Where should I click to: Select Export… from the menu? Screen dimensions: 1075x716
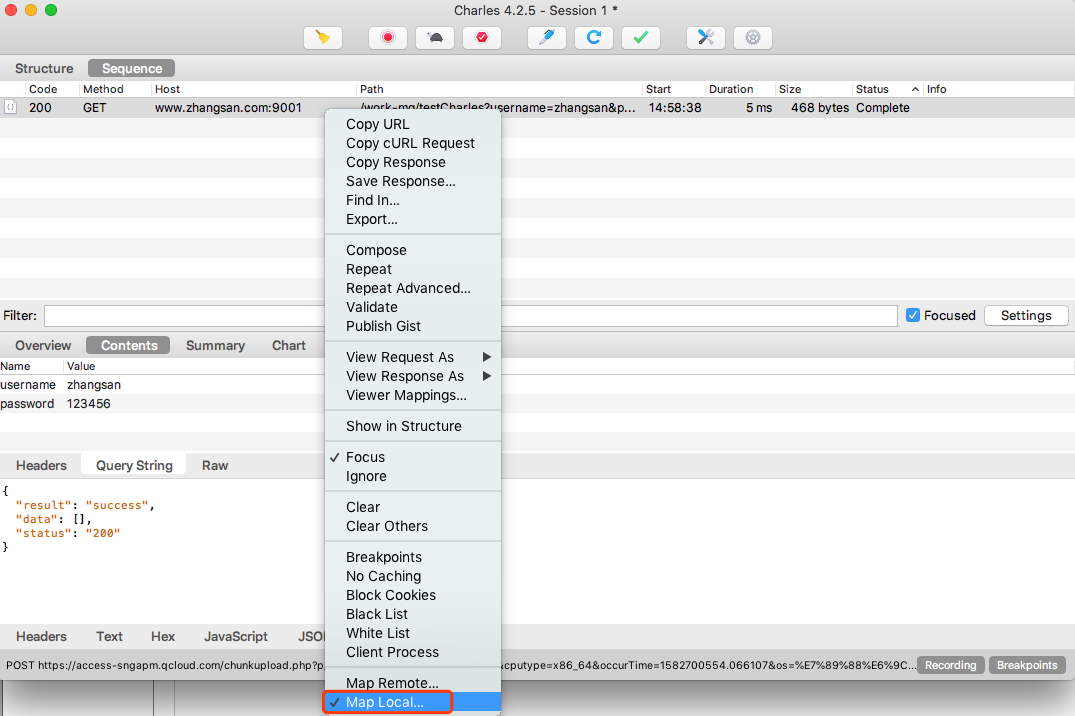[413, 219]
